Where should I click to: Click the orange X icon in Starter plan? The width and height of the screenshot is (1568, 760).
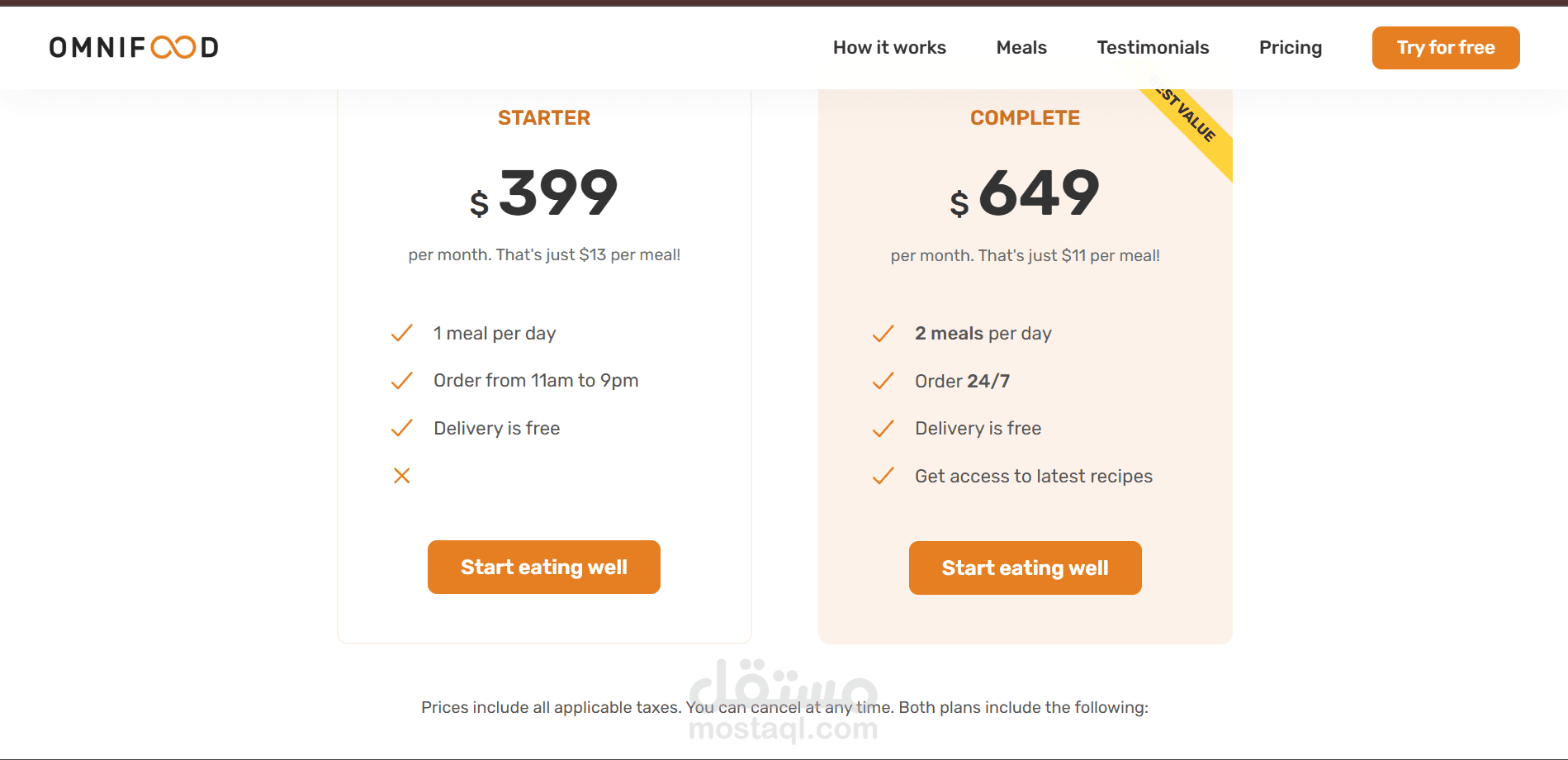click(x=401, y=476)
